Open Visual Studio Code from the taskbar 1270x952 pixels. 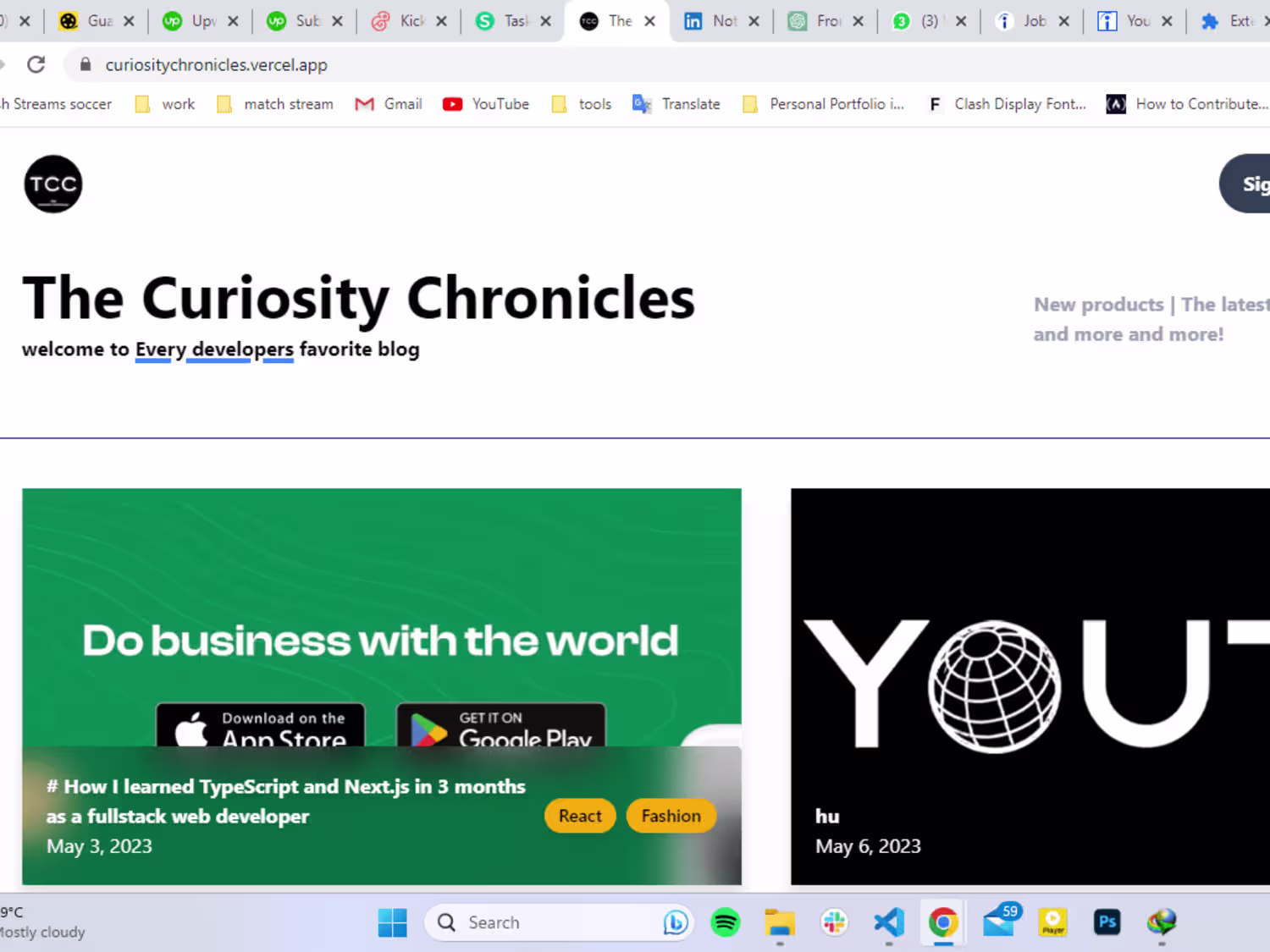889,922
